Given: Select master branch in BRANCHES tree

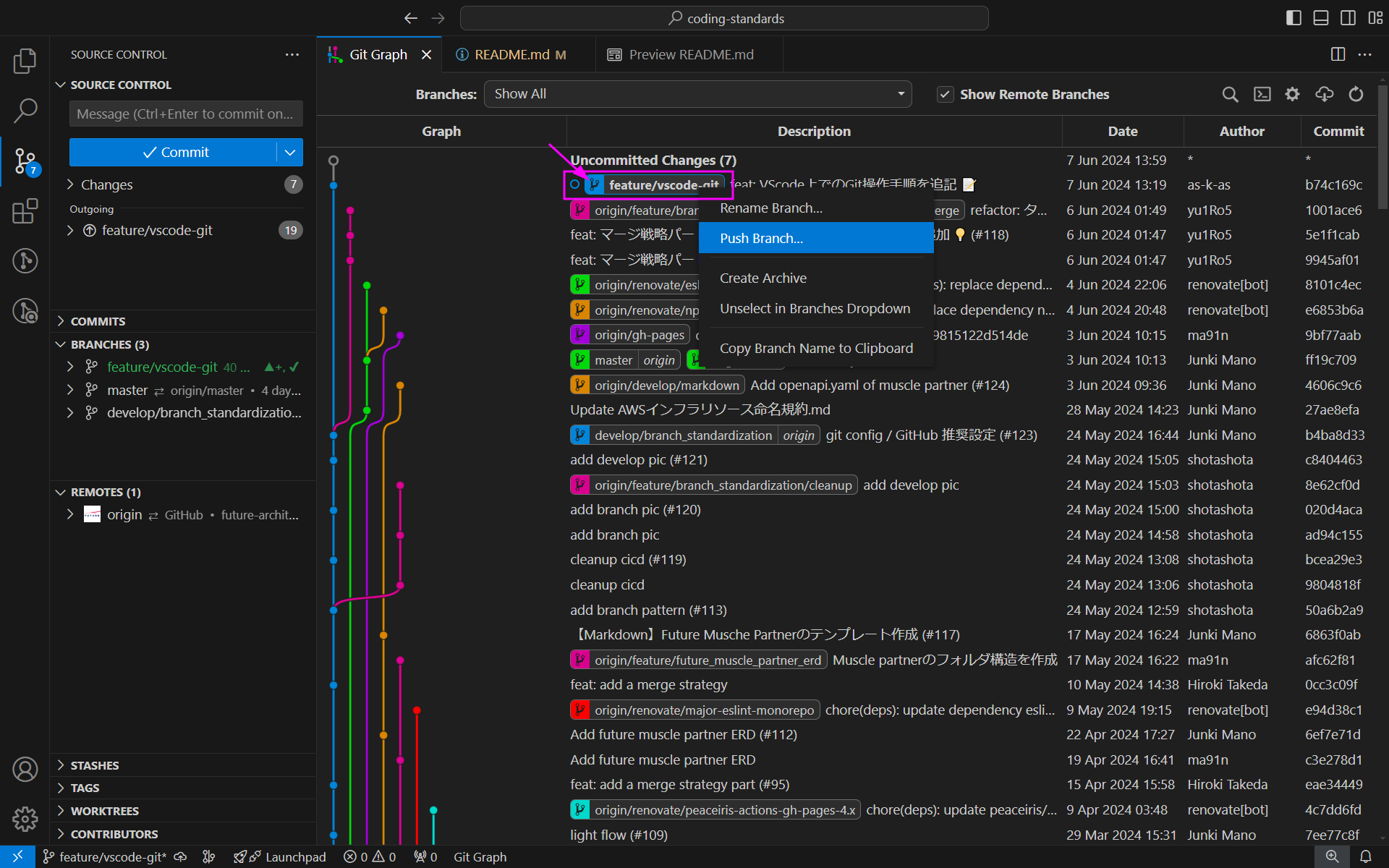Looking at the screenshot, I should pos(182,391).
